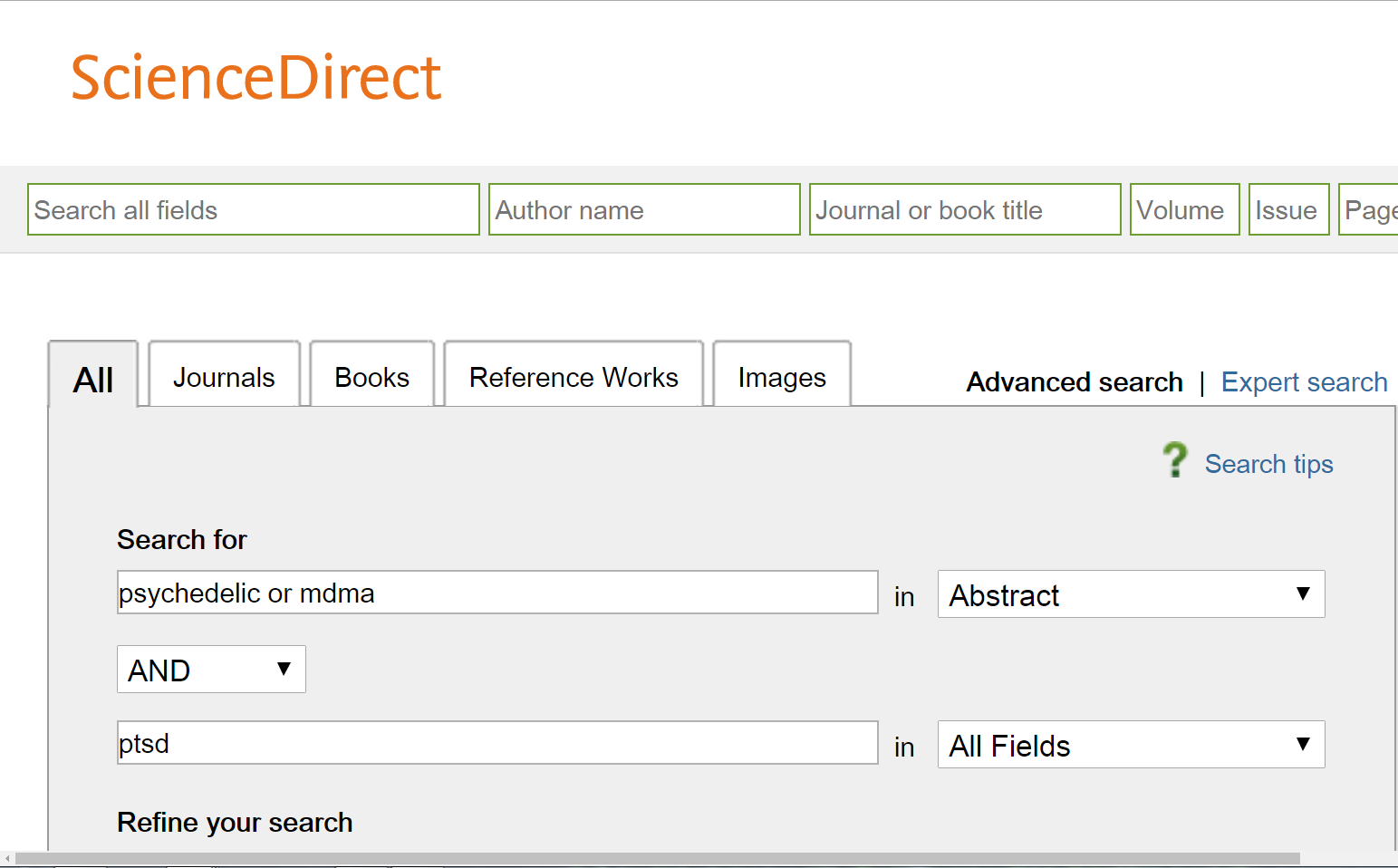Click the Search for heading
Viewport: 1398px width, 868px height.
(182, 540)
